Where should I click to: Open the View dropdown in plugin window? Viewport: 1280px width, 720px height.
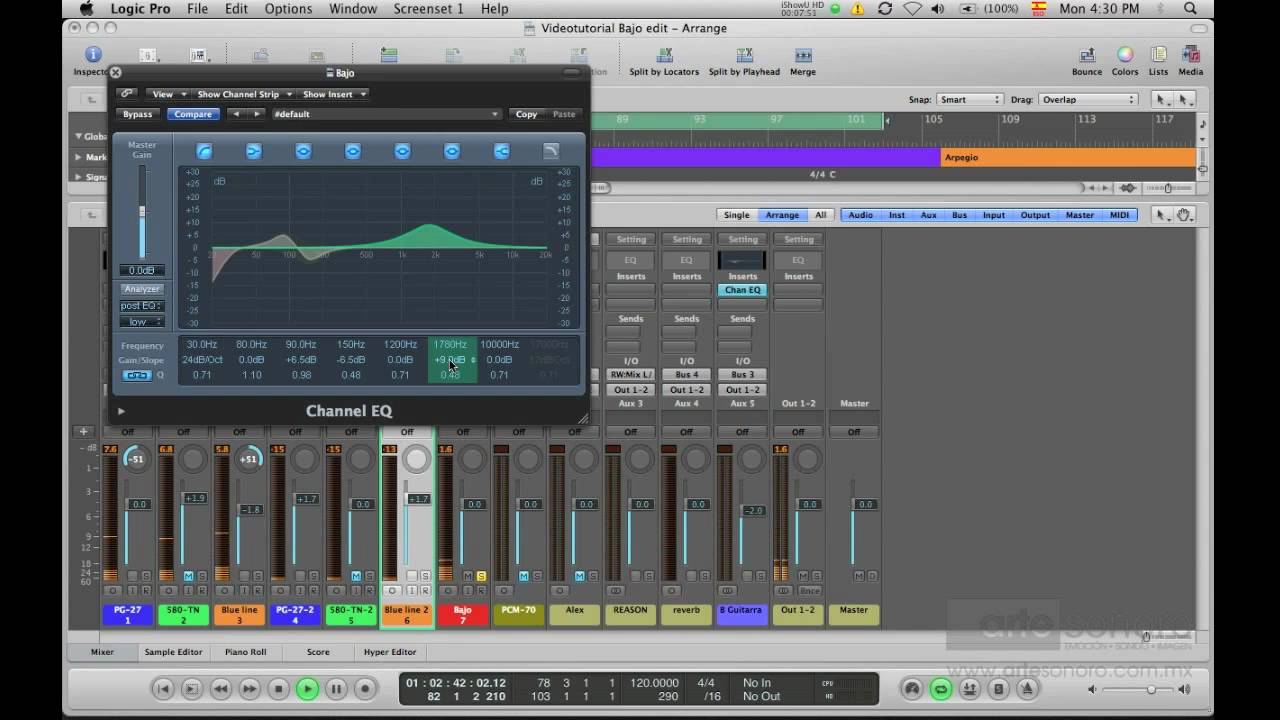coord(168,94)
